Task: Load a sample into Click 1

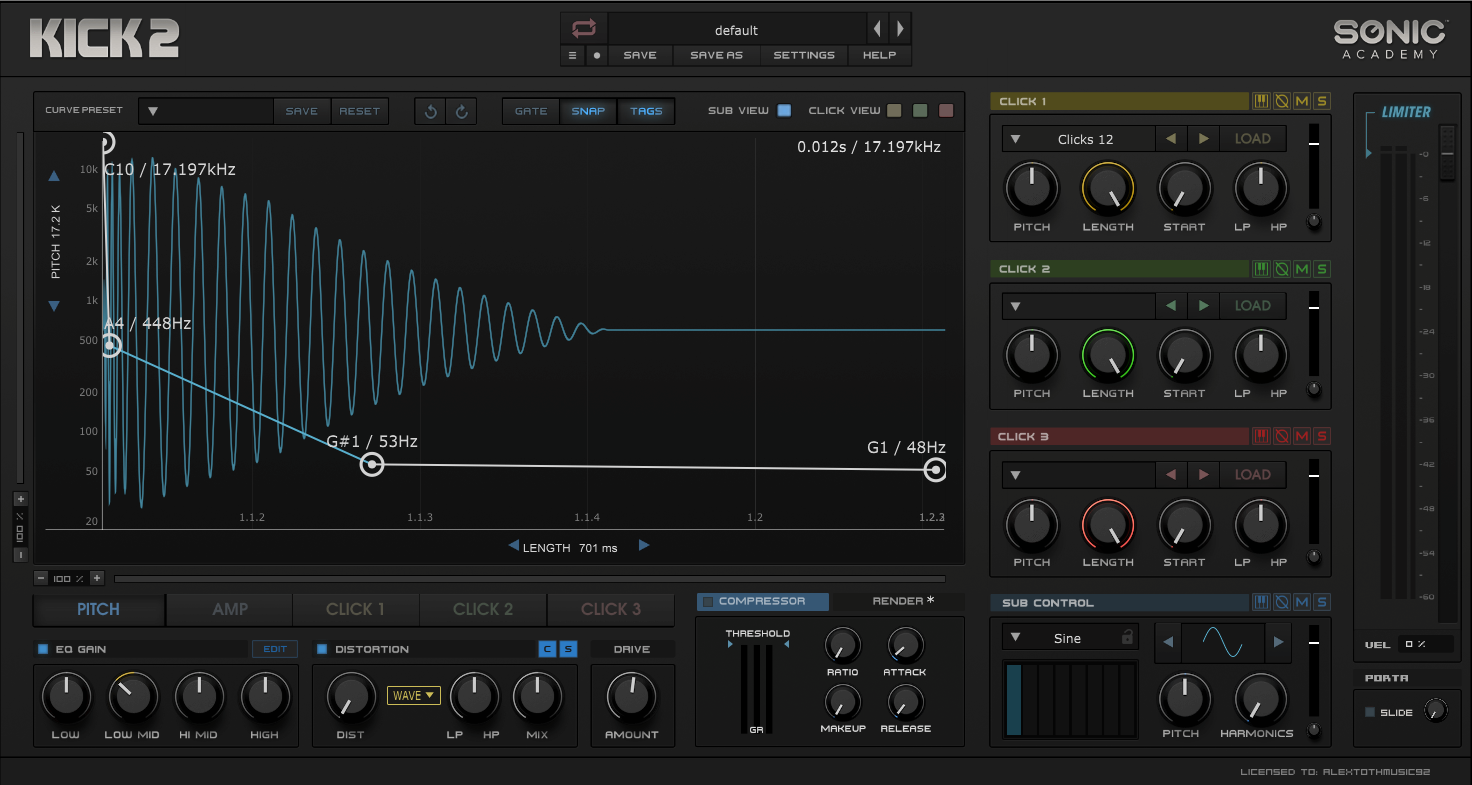Action: (1252, 139)
